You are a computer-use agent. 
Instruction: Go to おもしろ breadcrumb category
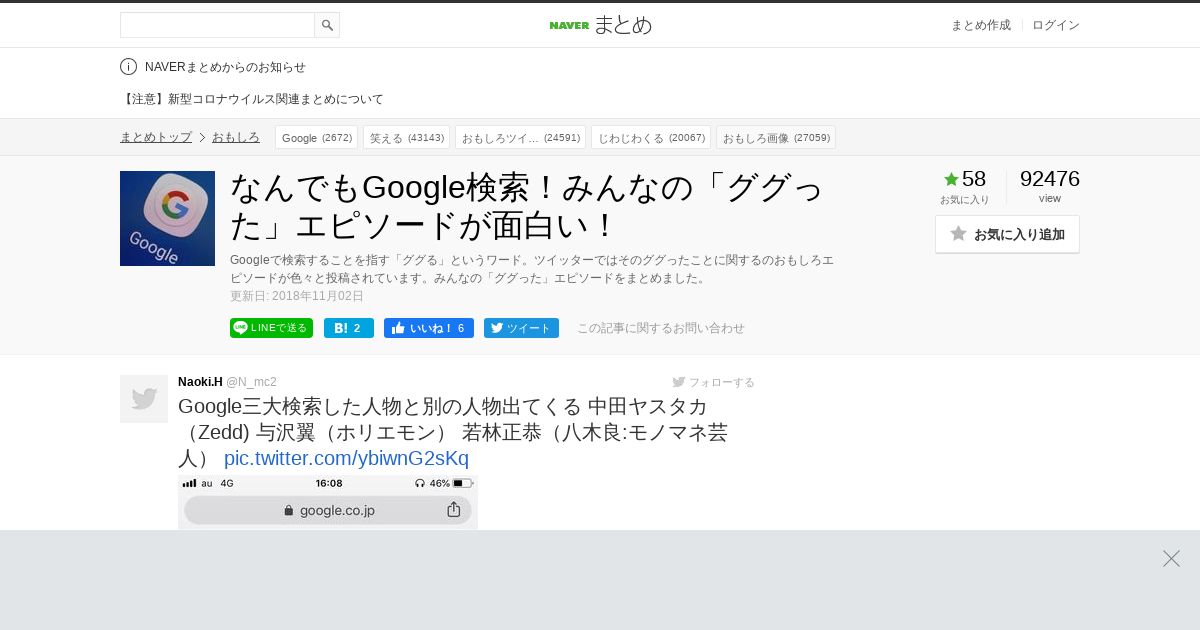(236, 137)
